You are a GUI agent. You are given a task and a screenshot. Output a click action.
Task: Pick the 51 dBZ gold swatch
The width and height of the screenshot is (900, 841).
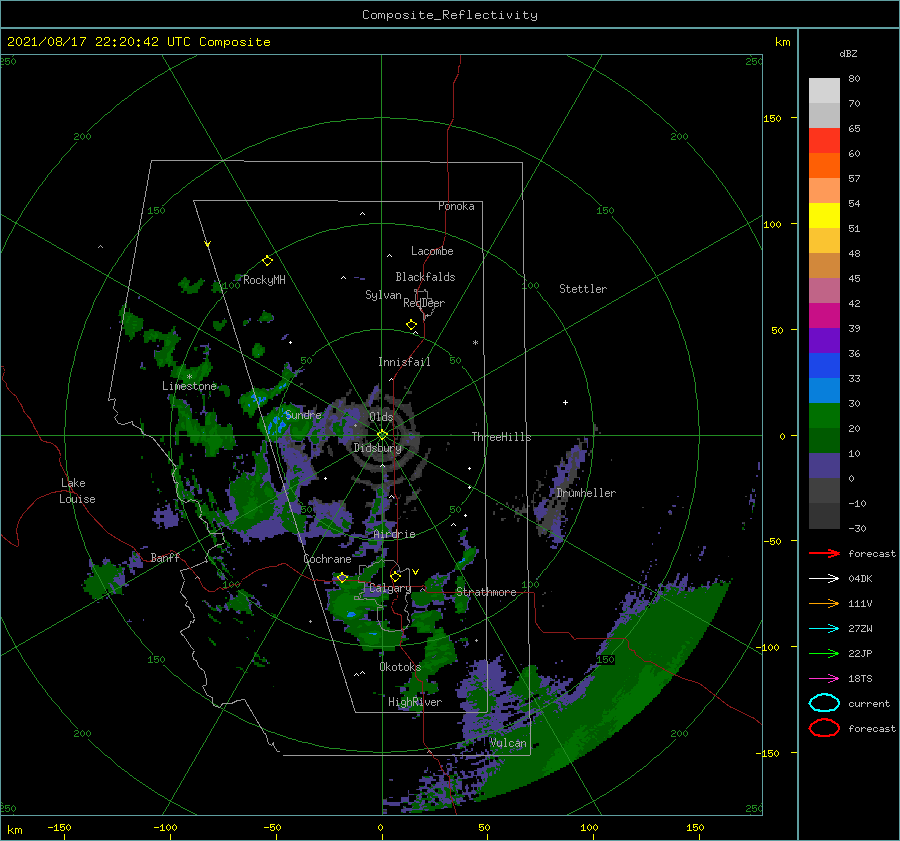click(824, 241)
